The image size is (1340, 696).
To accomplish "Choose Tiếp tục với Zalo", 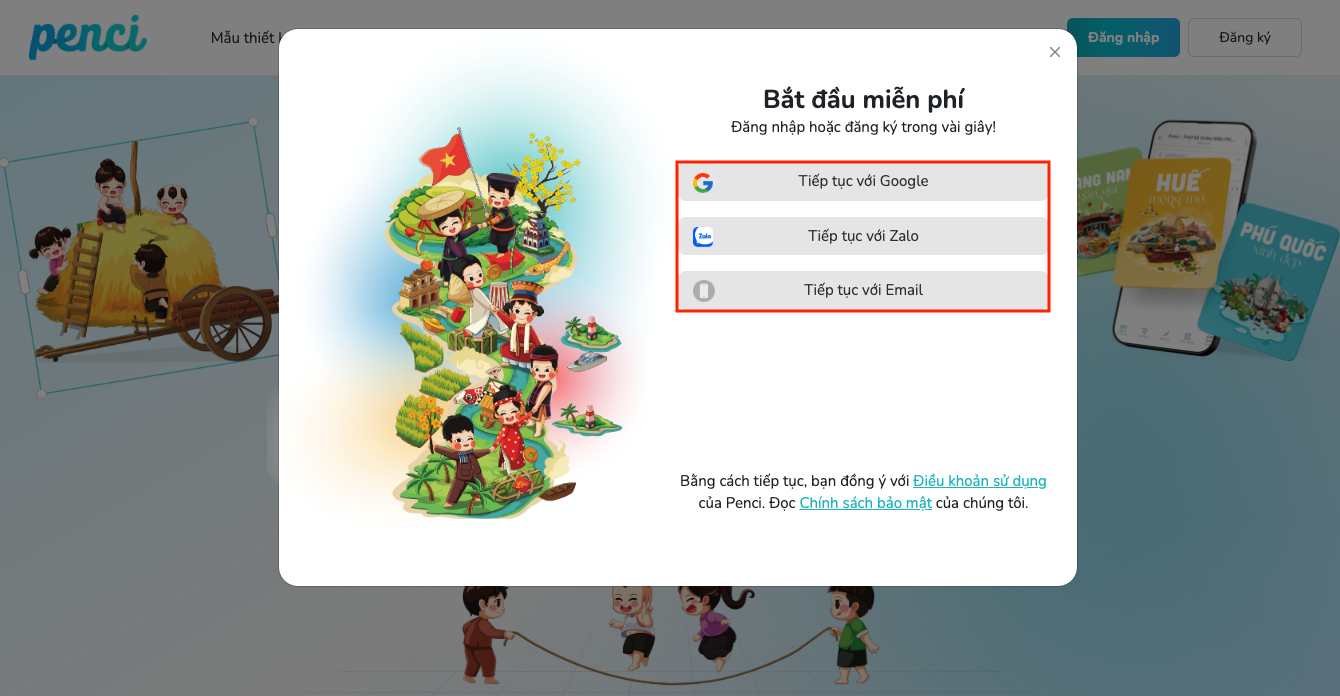I will point(863,236).
